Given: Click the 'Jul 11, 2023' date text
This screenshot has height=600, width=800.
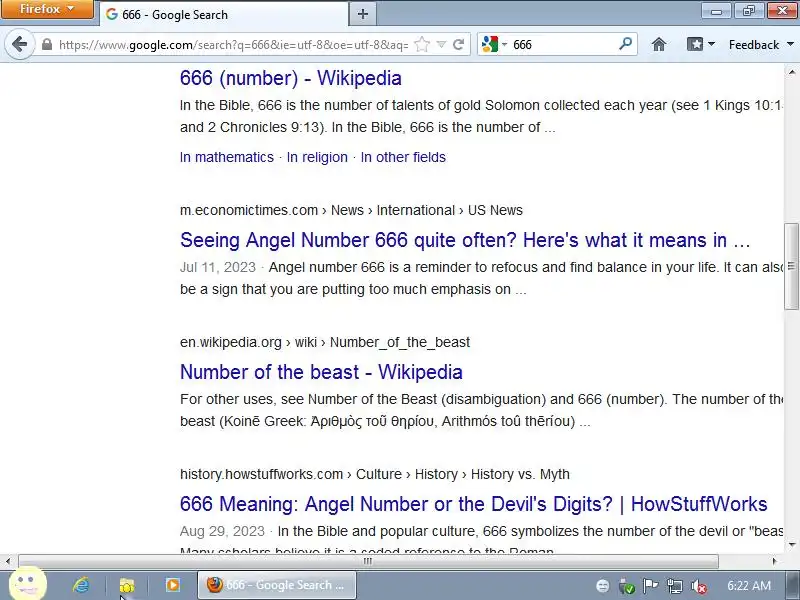Looking at the screenshot, I should (217, 267).
